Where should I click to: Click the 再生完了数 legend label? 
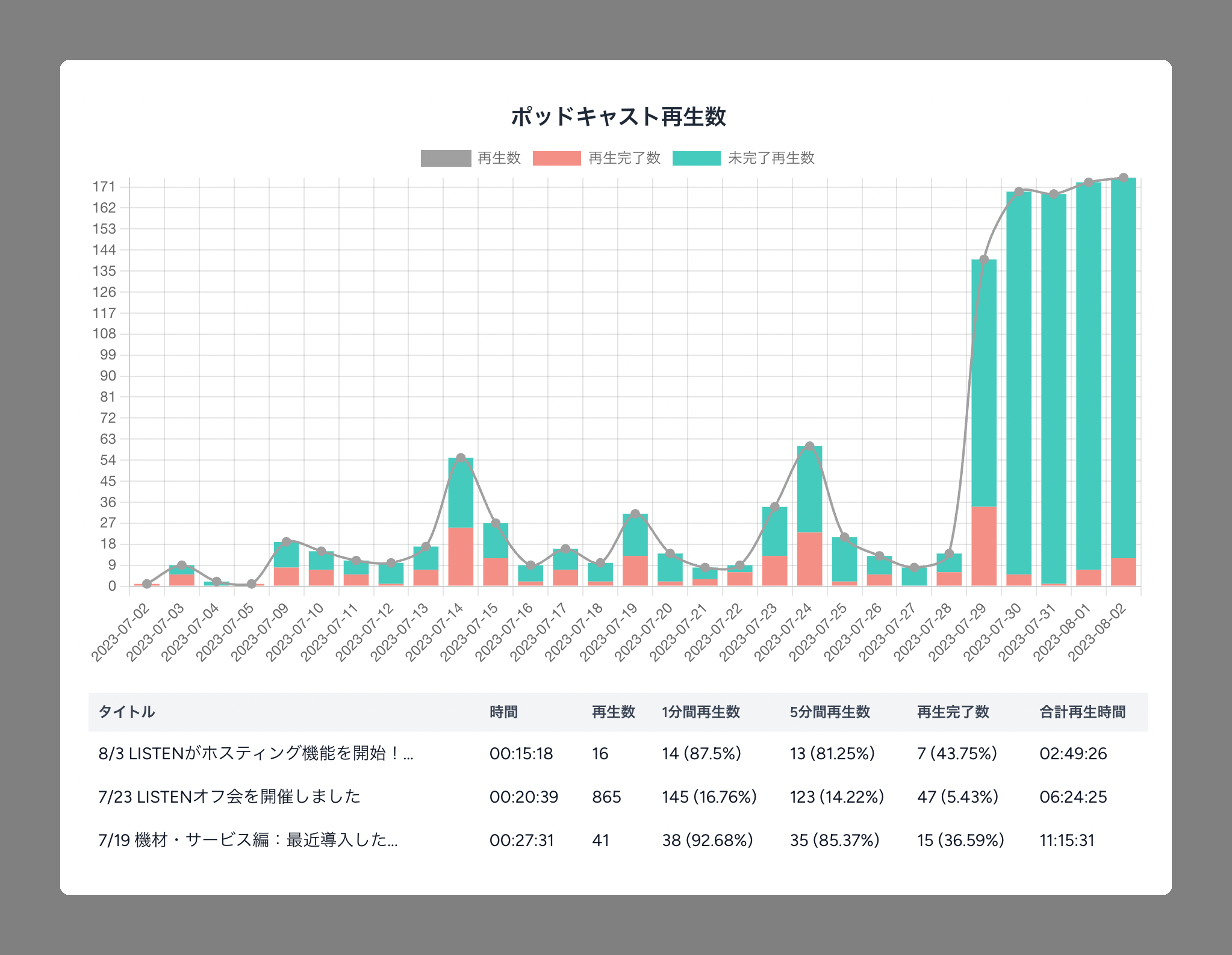coord(624,158)
